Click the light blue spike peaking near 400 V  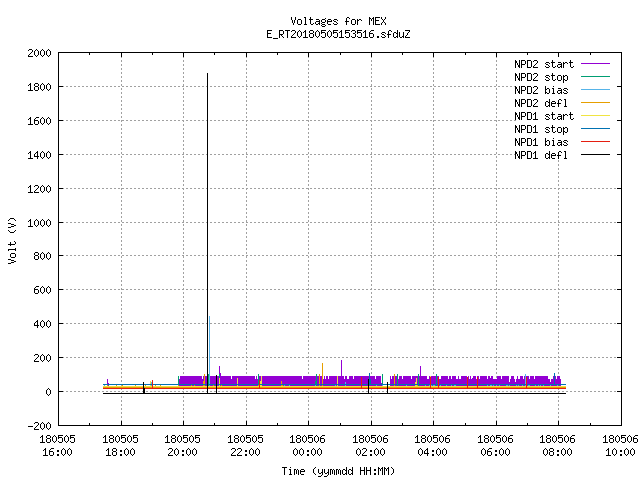(209, 343)
